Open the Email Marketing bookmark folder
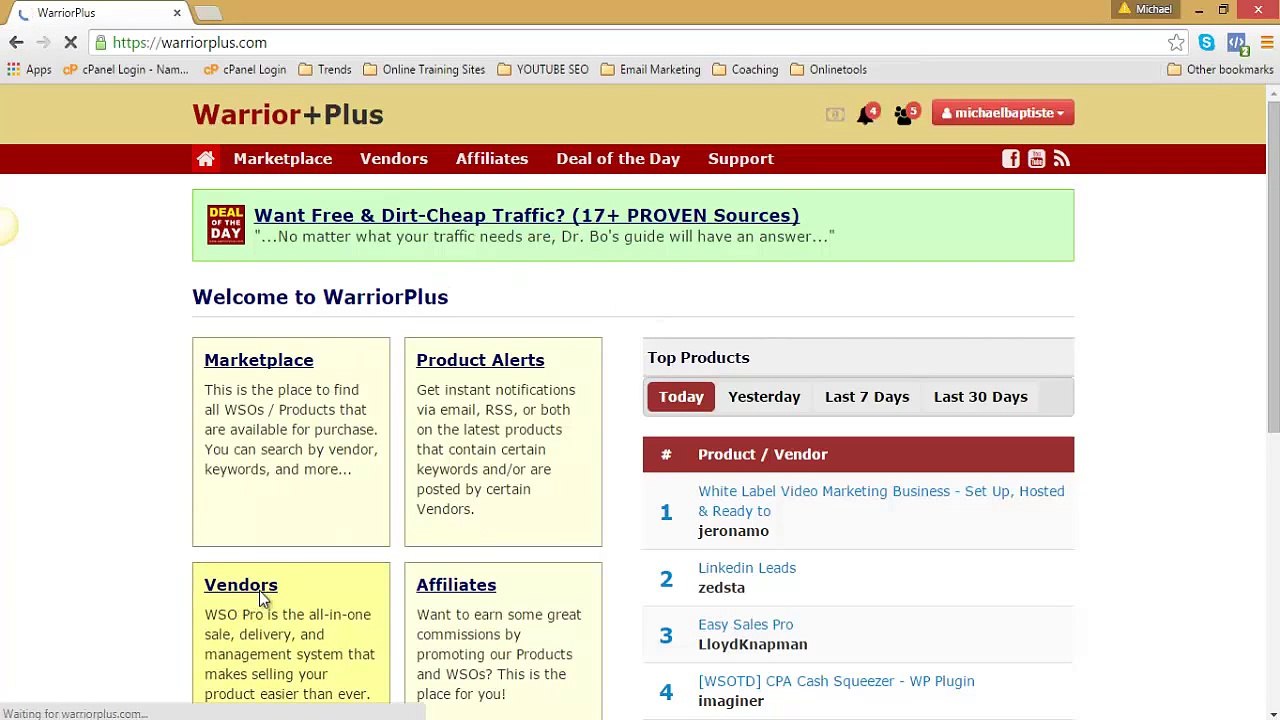 [651, 70]
